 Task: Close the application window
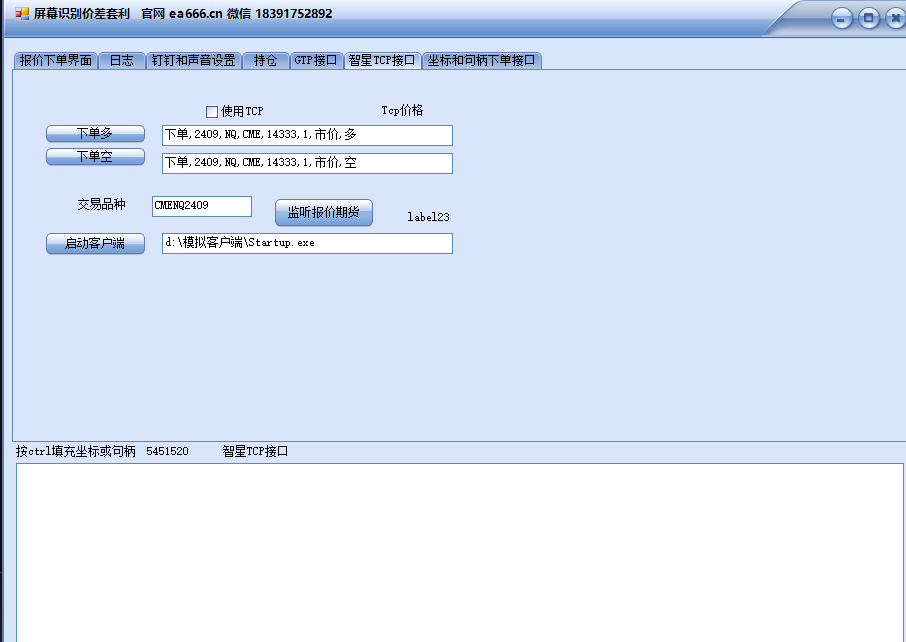click(x=895, y=18)
